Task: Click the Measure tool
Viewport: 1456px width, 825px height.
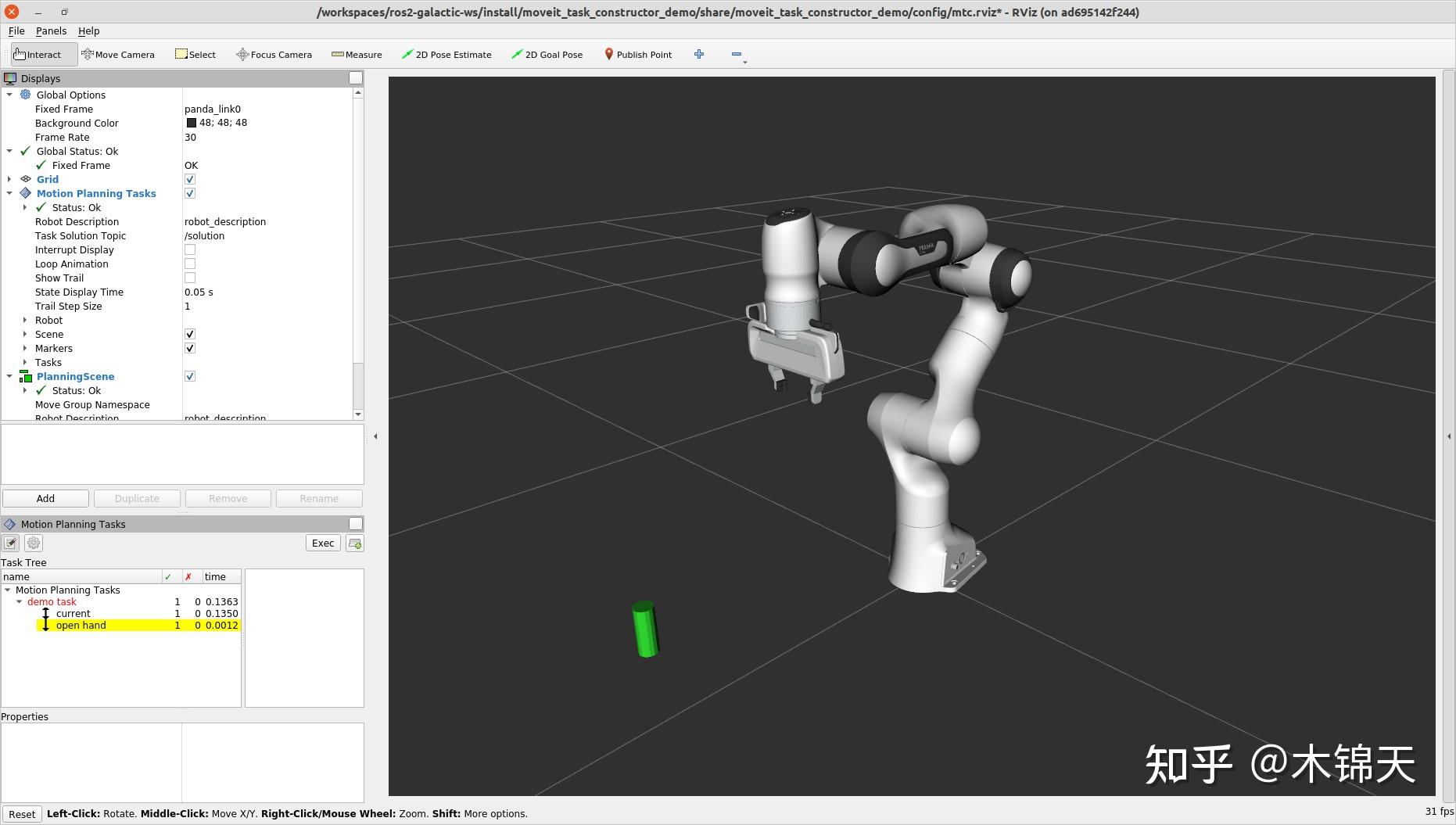Action: click(357, 54)
